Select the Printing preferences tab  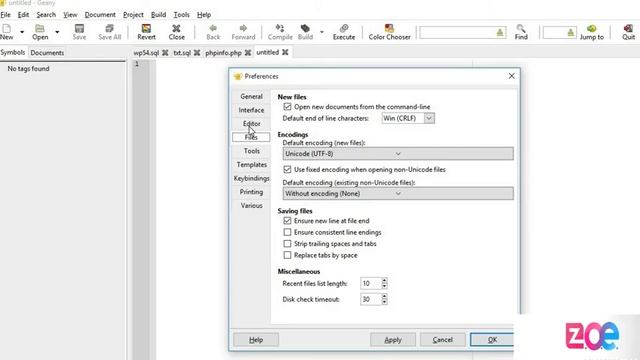point(251,192)
